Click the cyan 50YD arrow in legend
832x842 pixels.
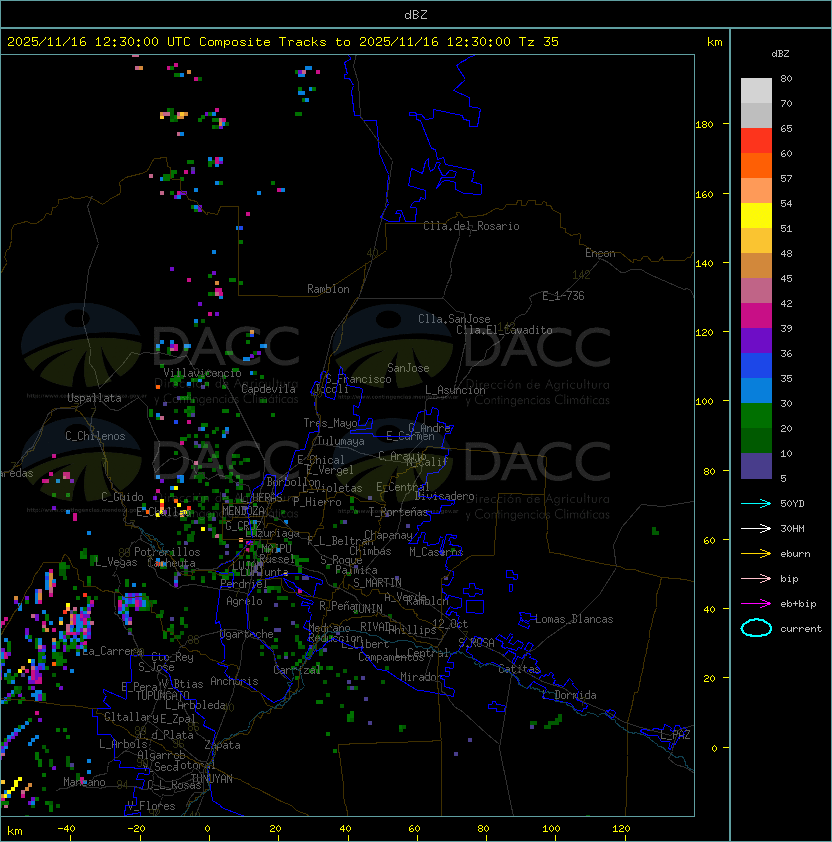tap(756, 504)
